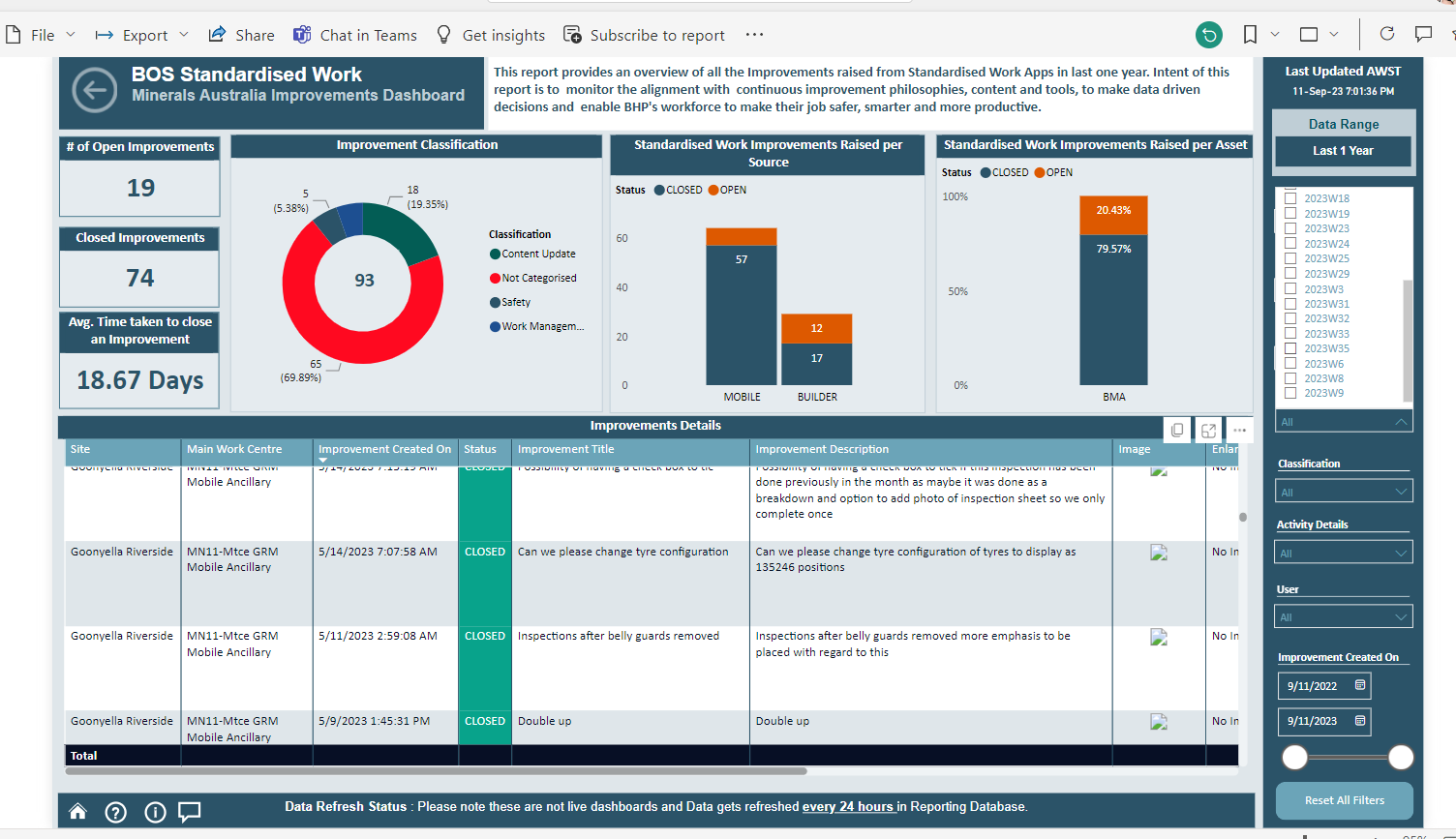
Task: Open the calendar picker for 9/11/2022
Action: (1360, 685)
